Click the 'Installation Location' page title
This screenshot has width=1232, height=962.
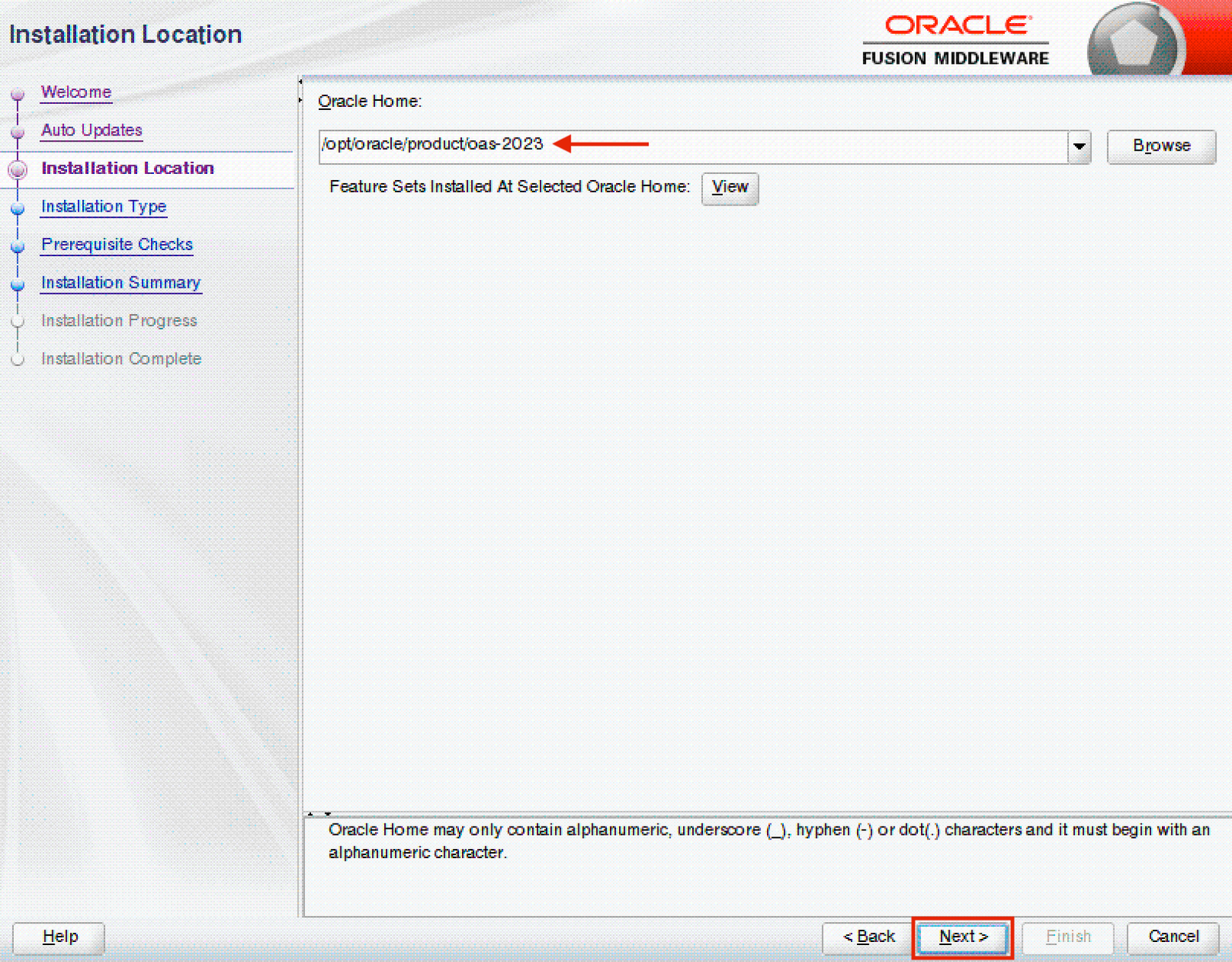126,35
